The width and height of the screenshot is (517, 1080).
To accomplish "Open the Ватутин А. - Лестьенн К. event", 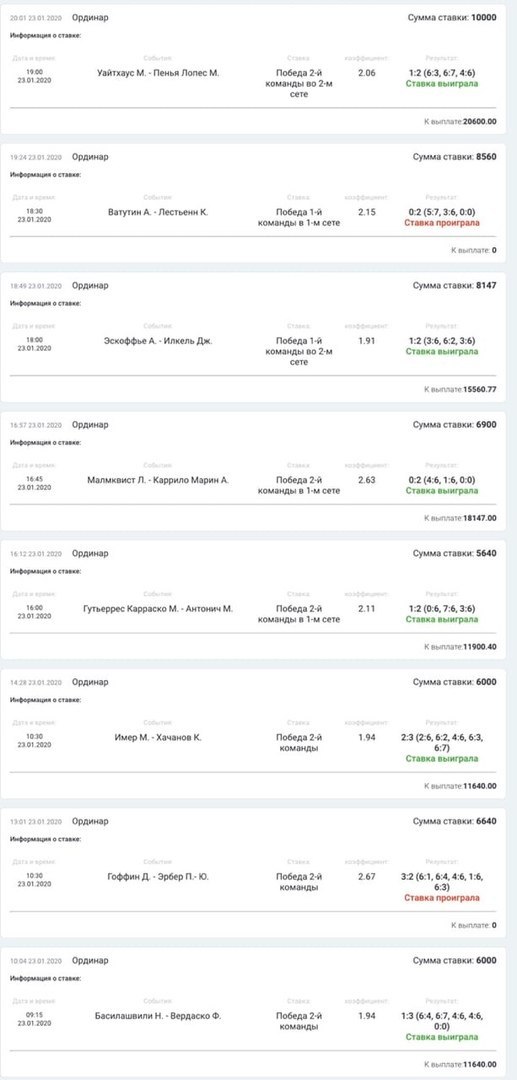I will pos(158,211).
